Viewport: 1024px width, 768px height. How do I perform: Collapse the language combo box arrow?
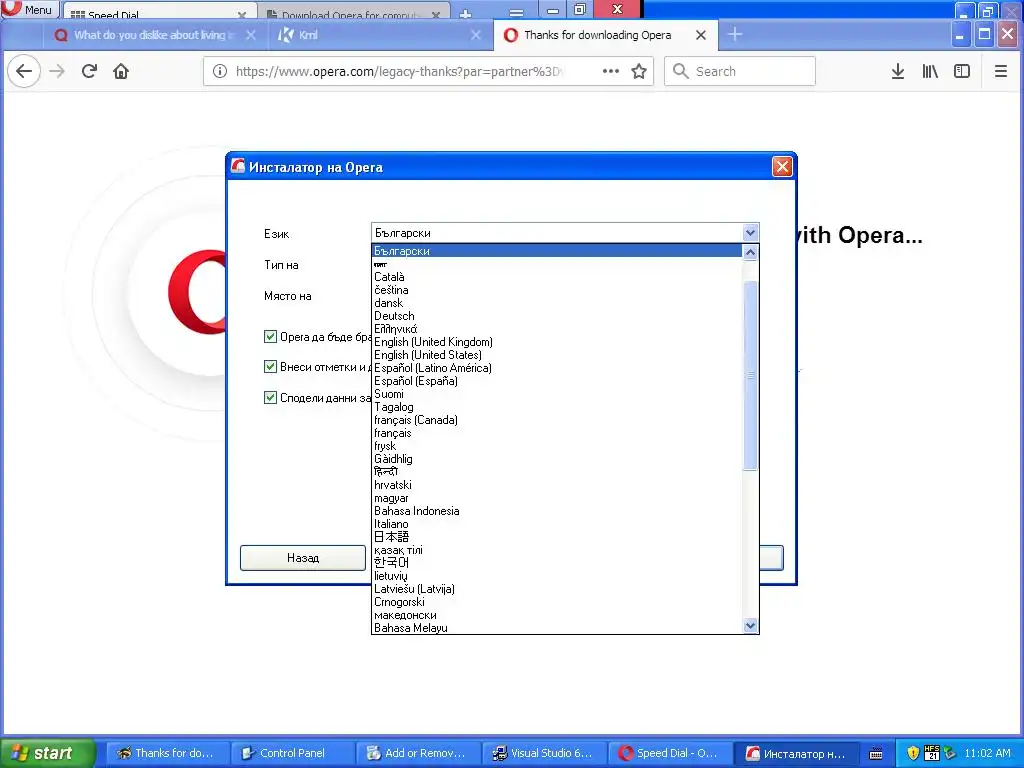coord(750,232)
